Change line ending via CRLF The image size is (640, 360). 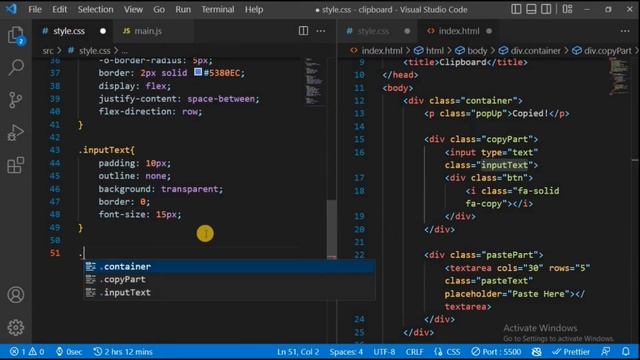point(414,351)
